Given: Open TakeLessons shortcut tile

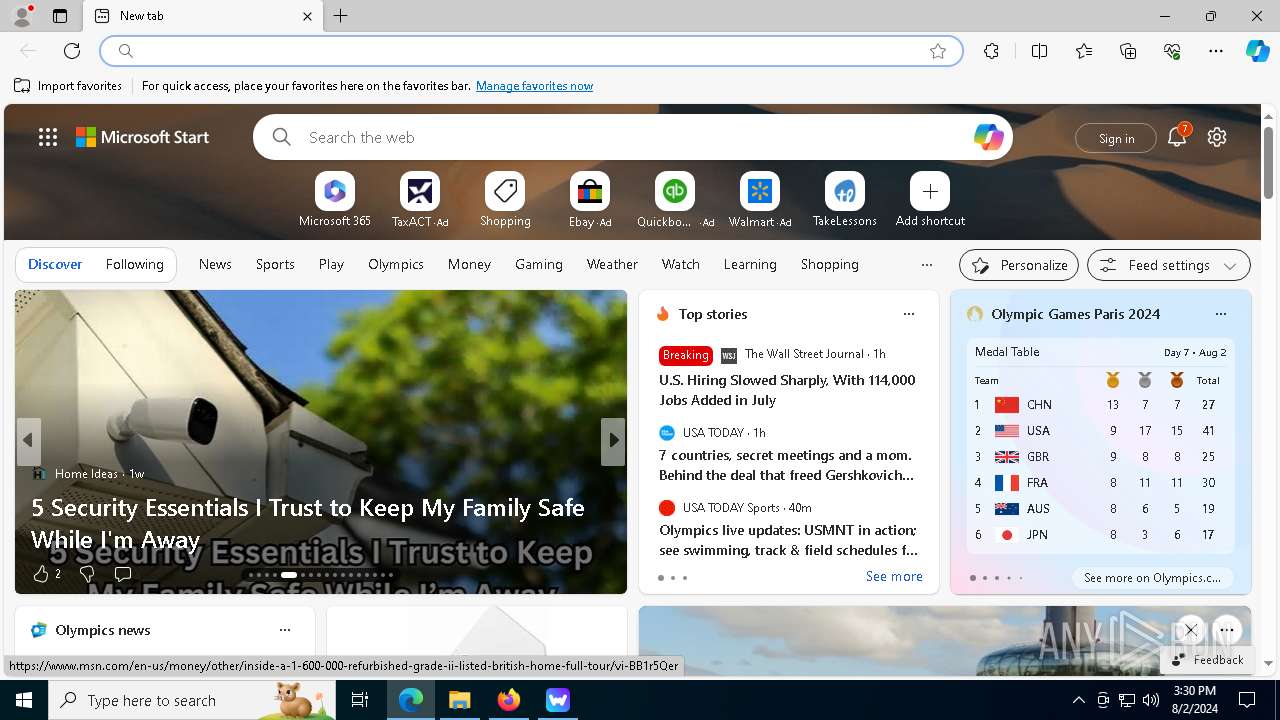Looking at the screenshot, I should tap(845, 200).
